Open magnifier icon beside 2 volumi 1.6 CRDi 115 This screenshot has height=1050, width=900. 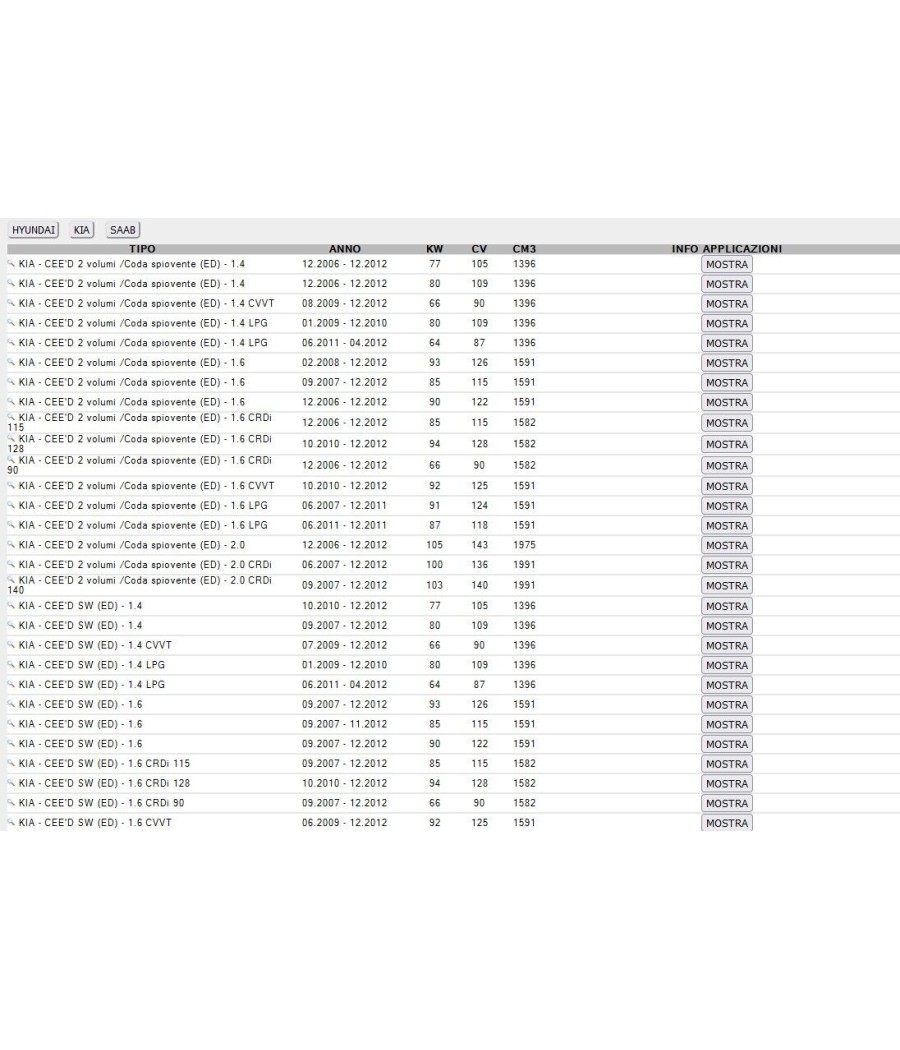11,417
